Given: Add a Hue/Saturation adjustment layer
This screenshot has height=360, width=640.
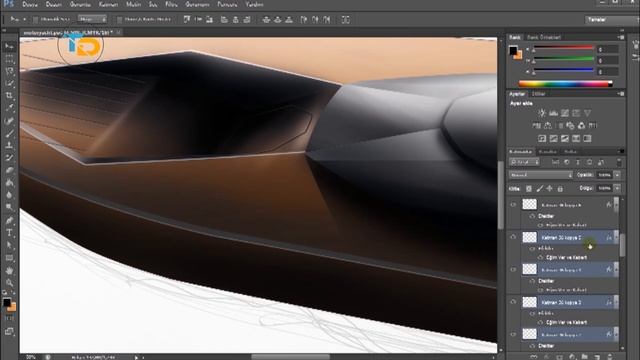Looking at the screenshot, I should coord(536,126).
